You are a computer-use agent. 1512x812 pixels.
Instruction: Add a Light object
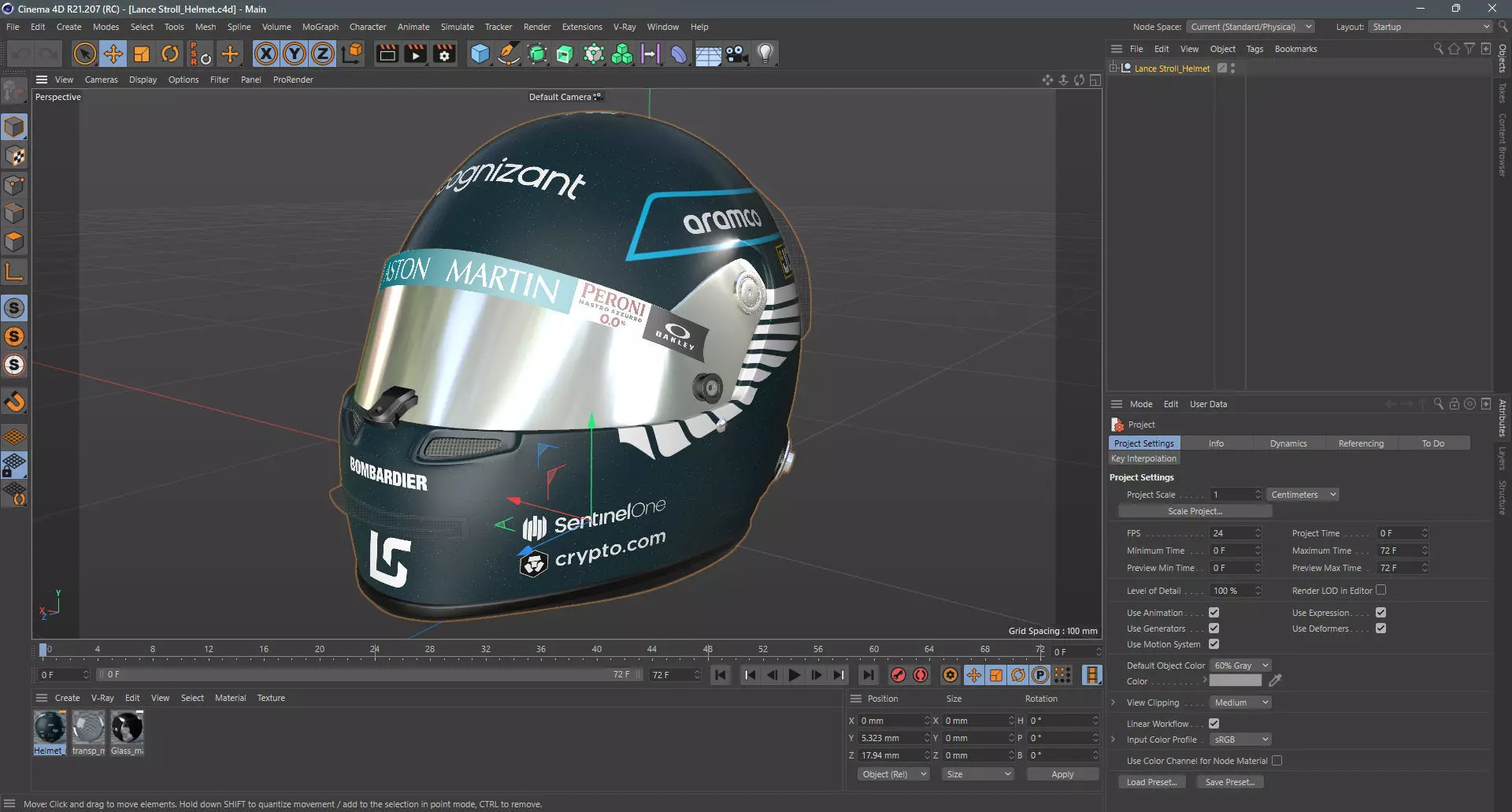pyautogui.click(x=765, y=54)
